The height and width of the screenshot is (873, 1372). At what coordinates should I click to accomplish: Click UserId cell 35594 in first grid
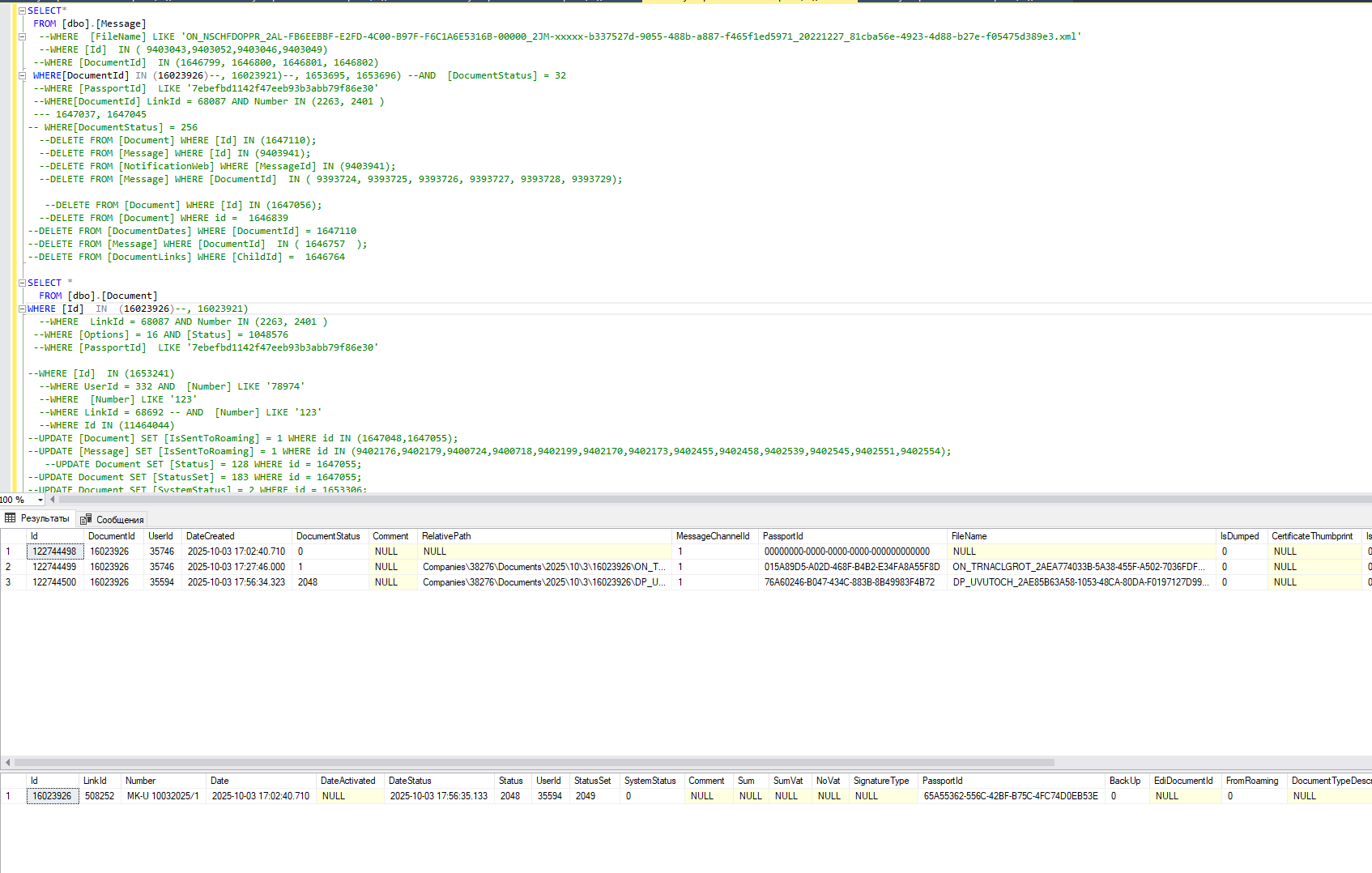164,582
